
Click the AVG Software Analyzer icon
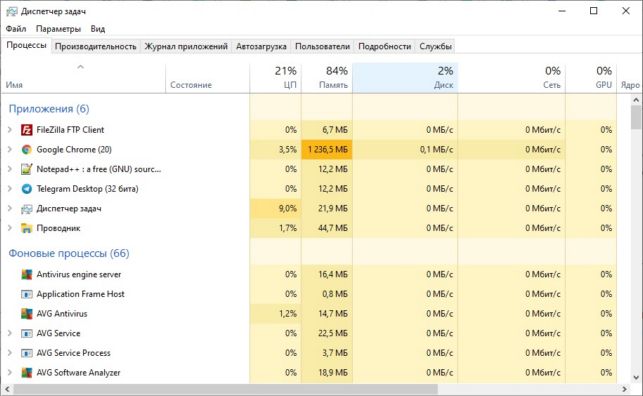point(27,373)
